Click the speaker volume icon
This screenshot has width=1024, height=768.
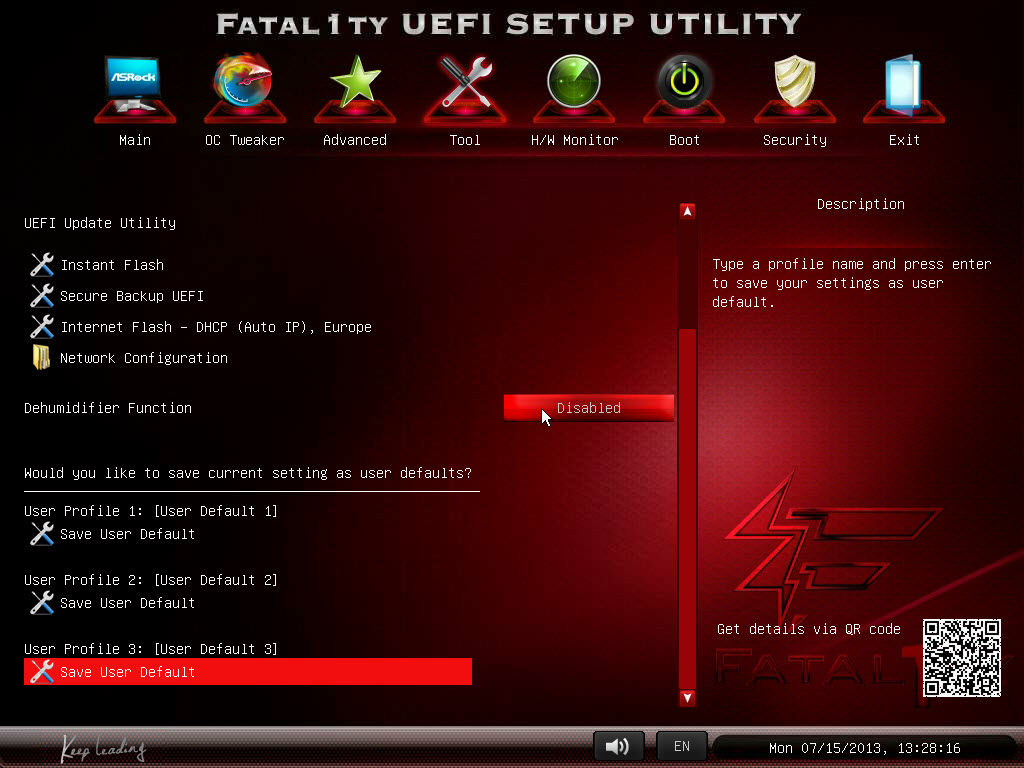(x=618, y=746)
